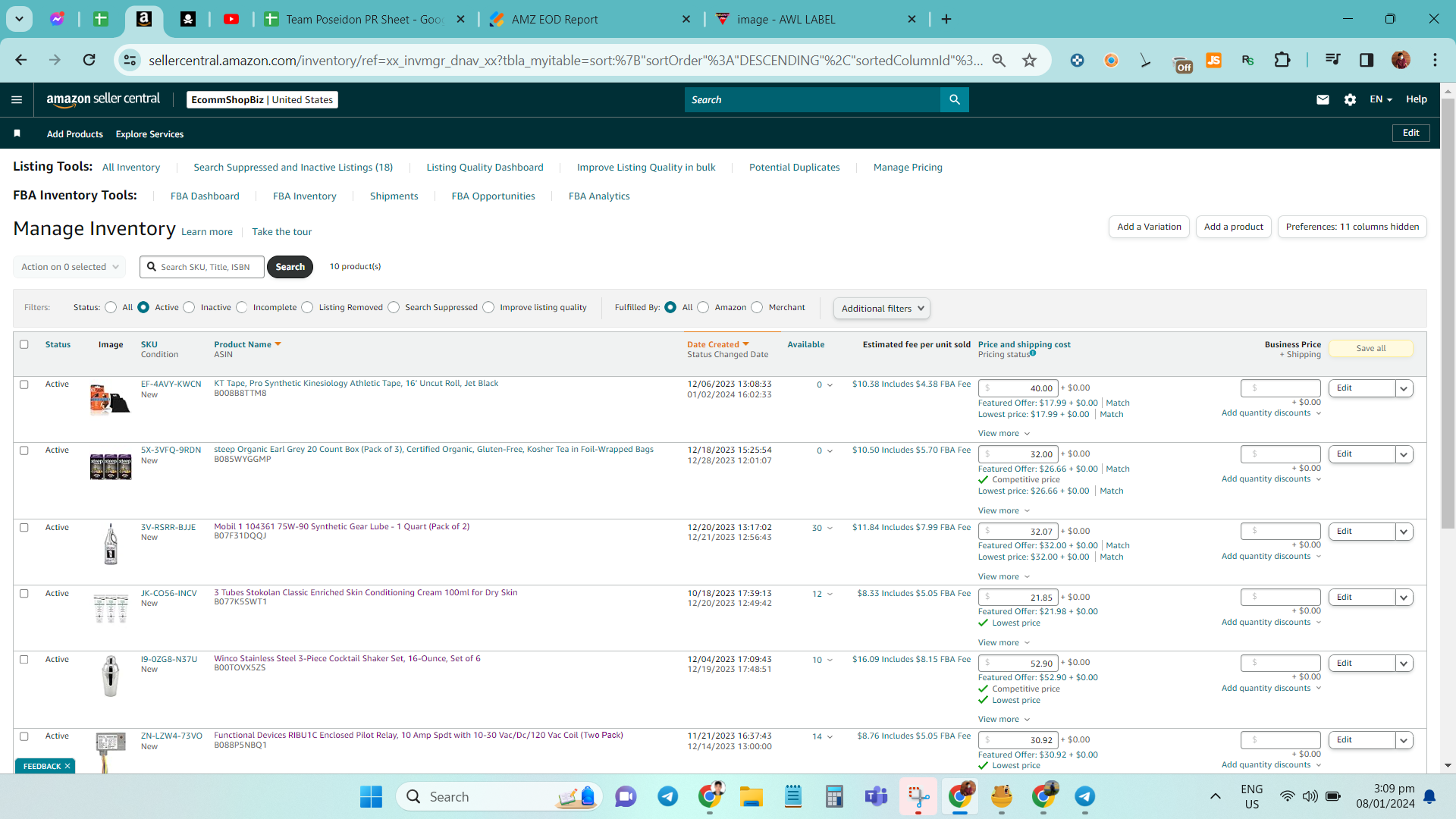Open Explore Services menu item
Screen dimensions: 1456x819
click(x=149, y=133)
